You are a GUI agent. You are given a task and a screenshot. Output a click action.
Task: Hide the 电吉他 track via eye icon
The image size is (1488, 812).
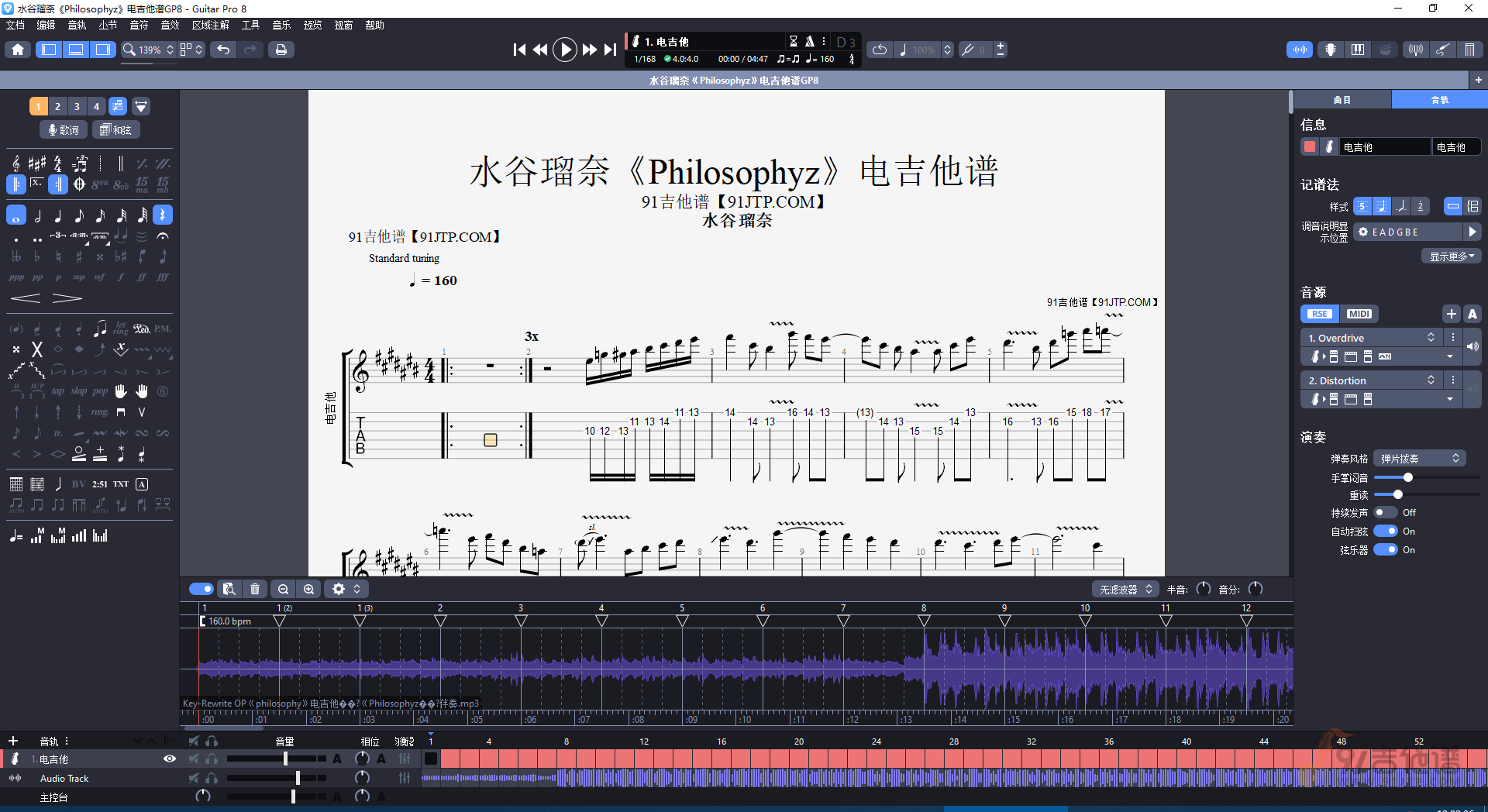coord(170,759)
